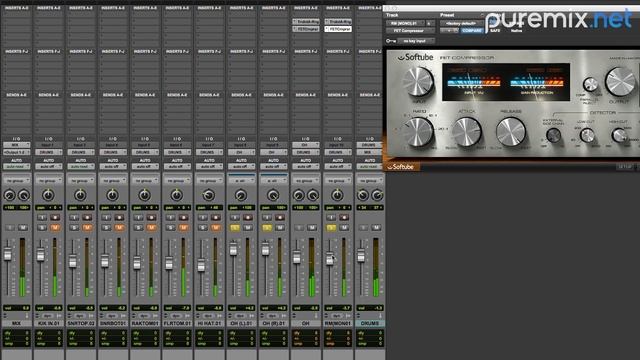Solo the OH (L).01 track
Image resolution: width=640 pixels, height=360 pixels.
[235, 227]
